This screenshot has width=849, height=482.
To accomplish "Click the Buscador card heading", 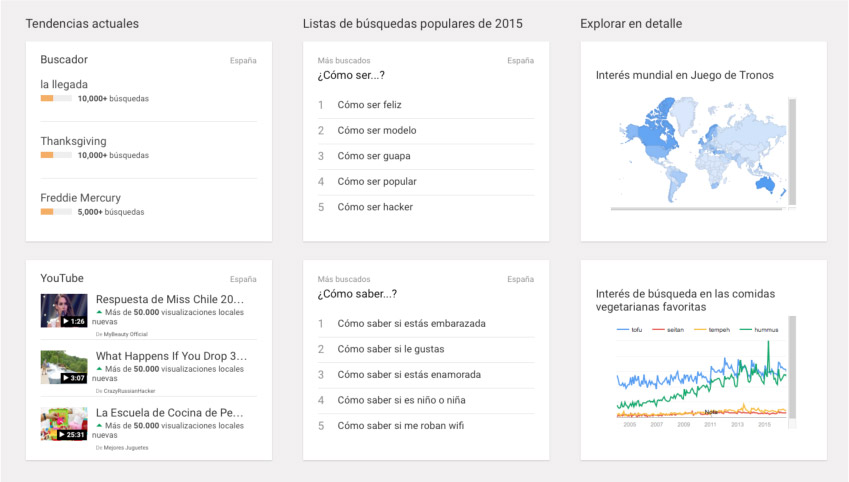I will point(64,60).
